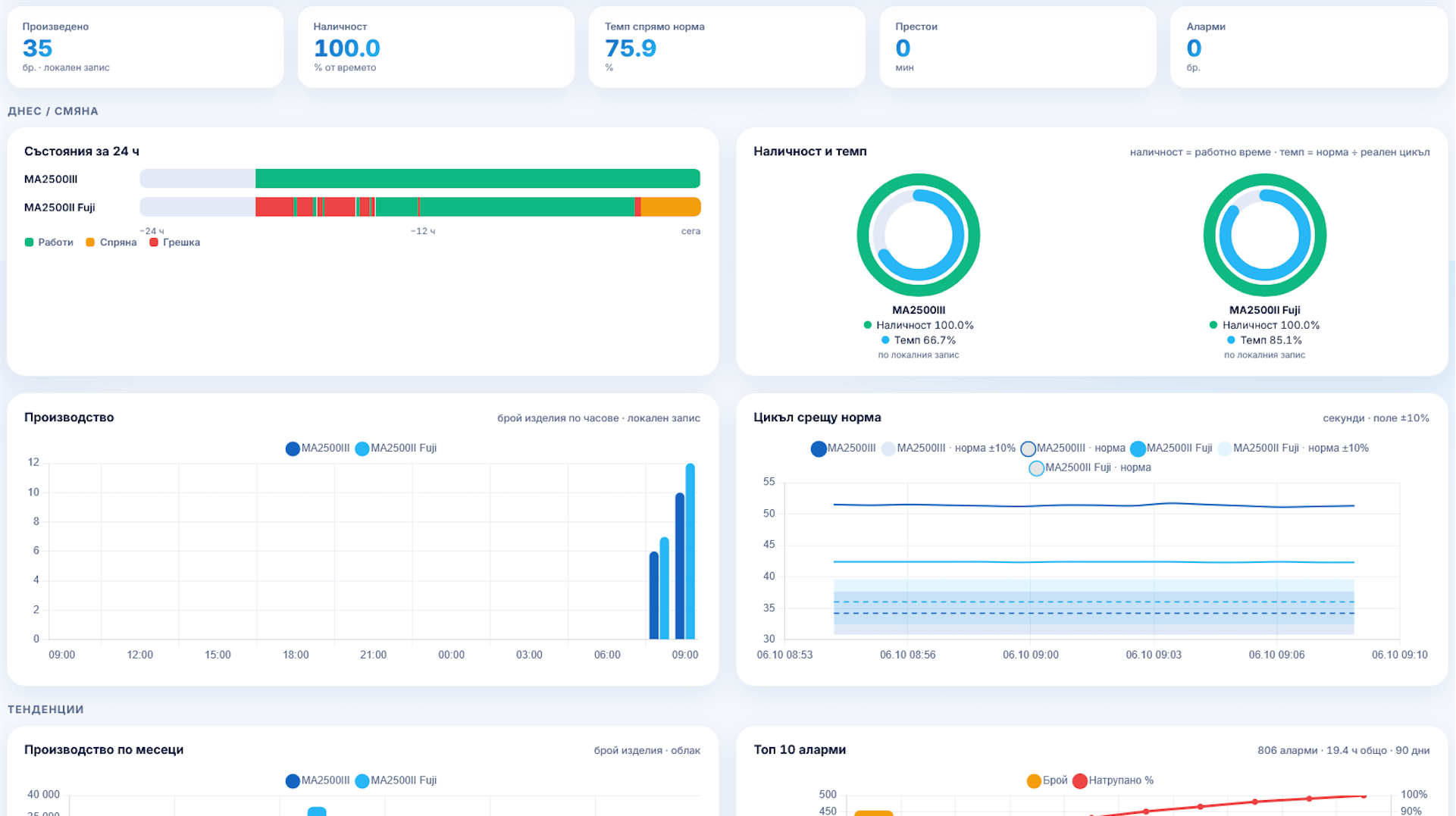
Task: Click the Произведено 35 KPI card
Action: tap(146, 47)
